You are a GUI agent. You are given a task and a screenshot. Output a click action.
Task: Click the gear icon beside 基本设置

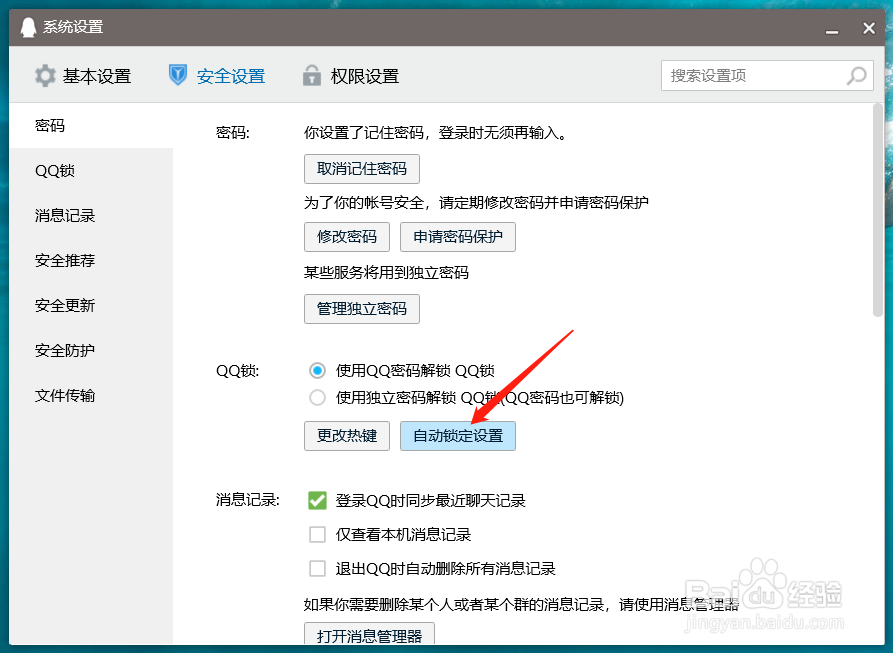[45, 76]
